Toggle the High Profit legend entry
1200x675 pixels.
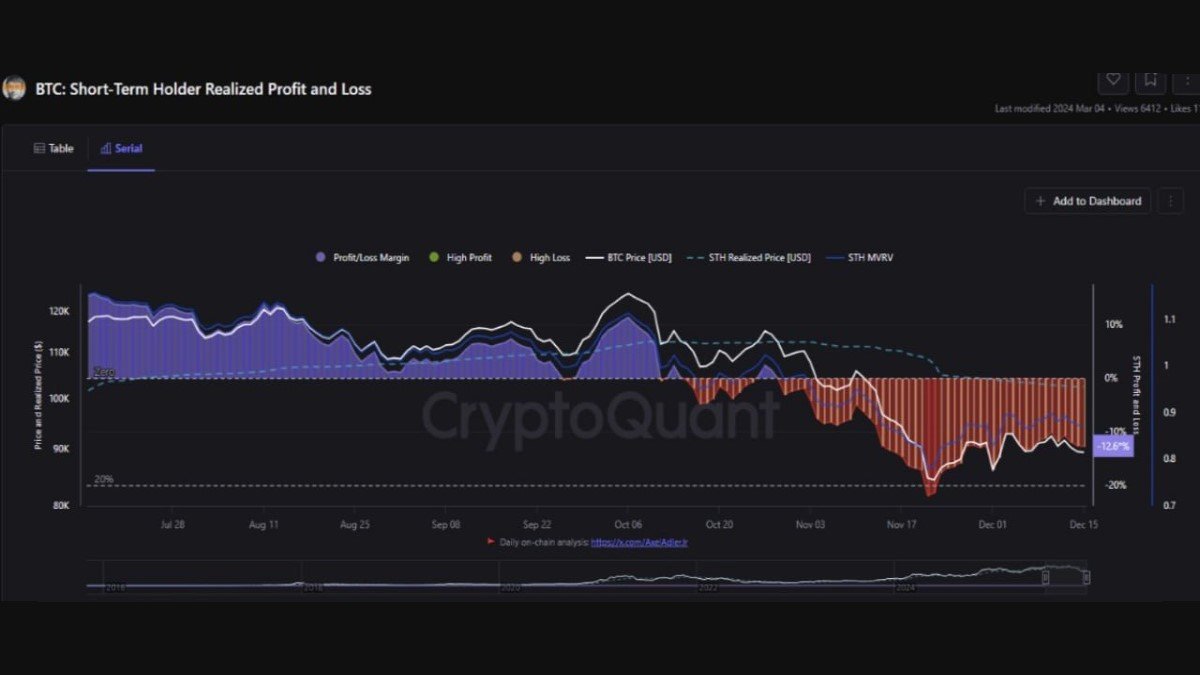coord(460,257)
